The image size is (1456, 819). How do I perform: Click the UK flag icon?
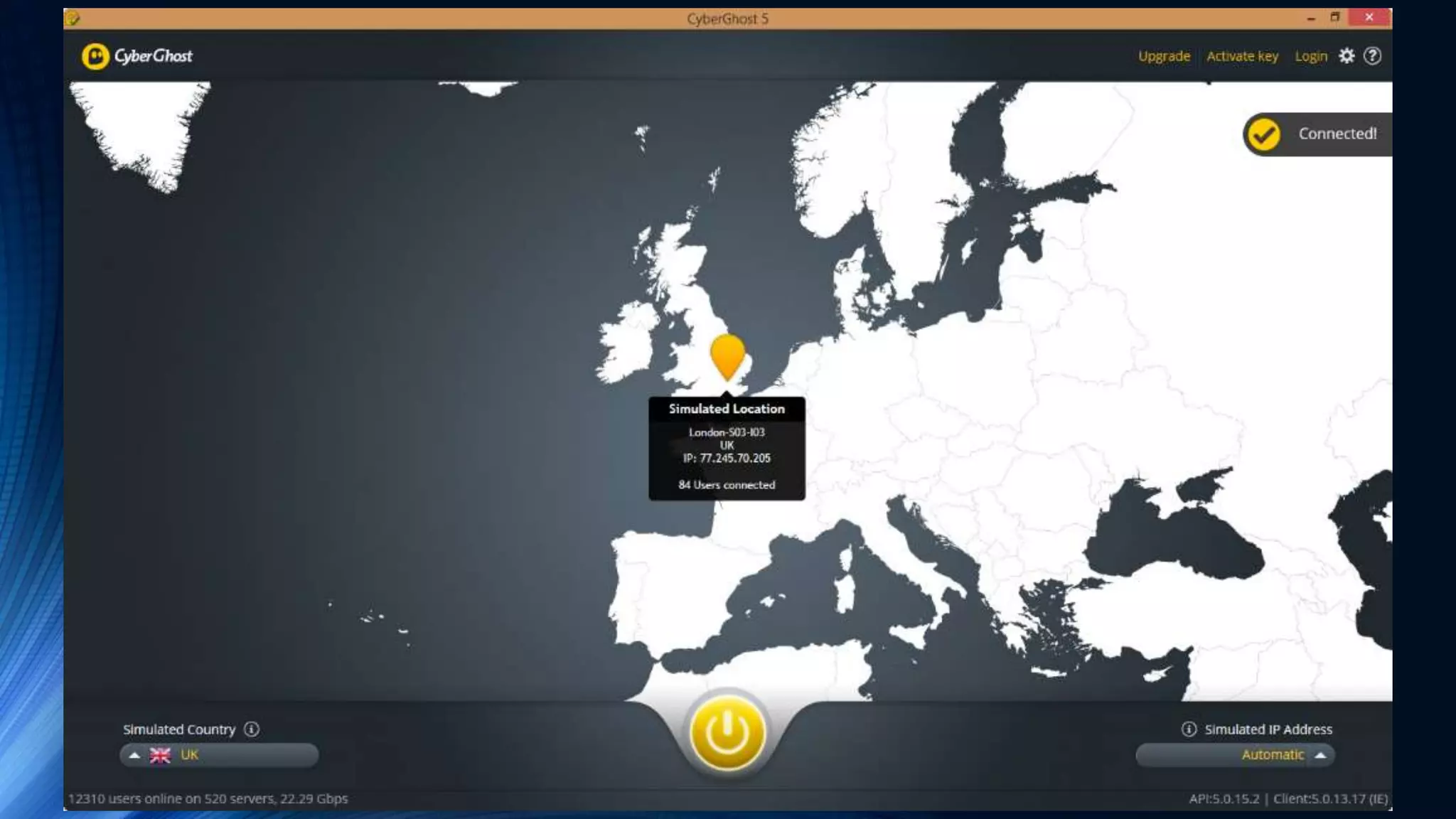[160, 755]
